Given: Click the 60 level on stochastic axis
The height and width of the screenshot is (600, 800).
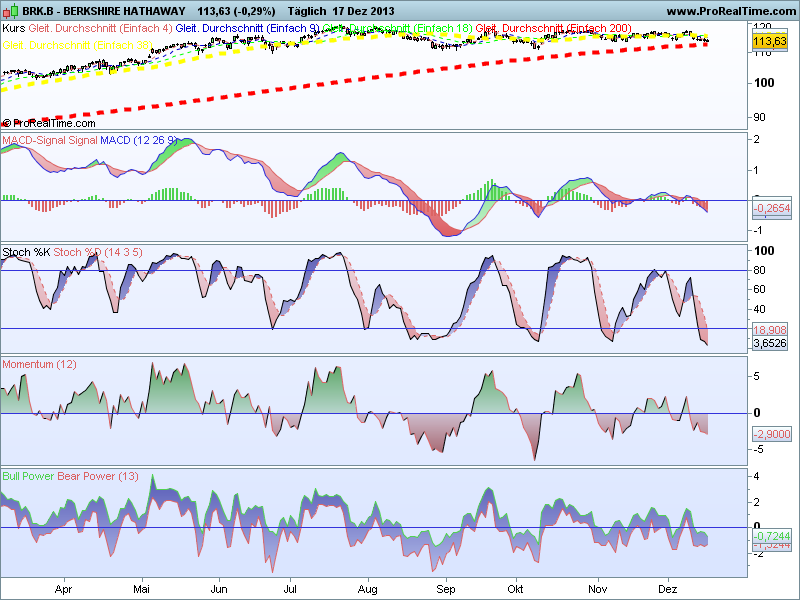Looking at the screenshot, I should [x=760, y=289].
